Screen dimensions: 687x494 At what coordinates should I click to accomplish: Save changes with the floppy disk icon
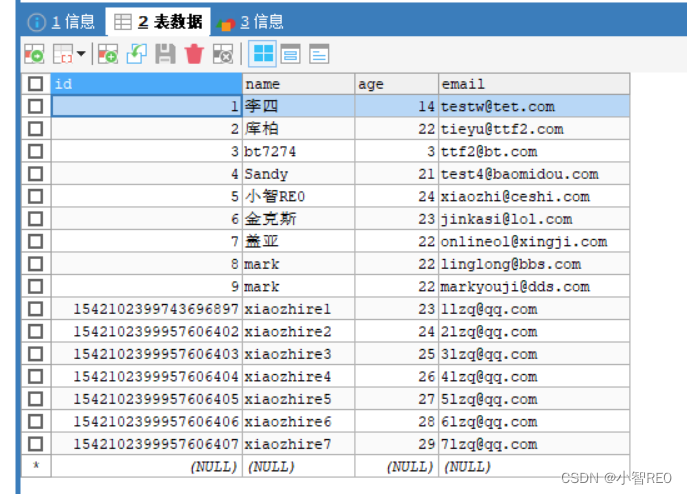pos(165,54)
